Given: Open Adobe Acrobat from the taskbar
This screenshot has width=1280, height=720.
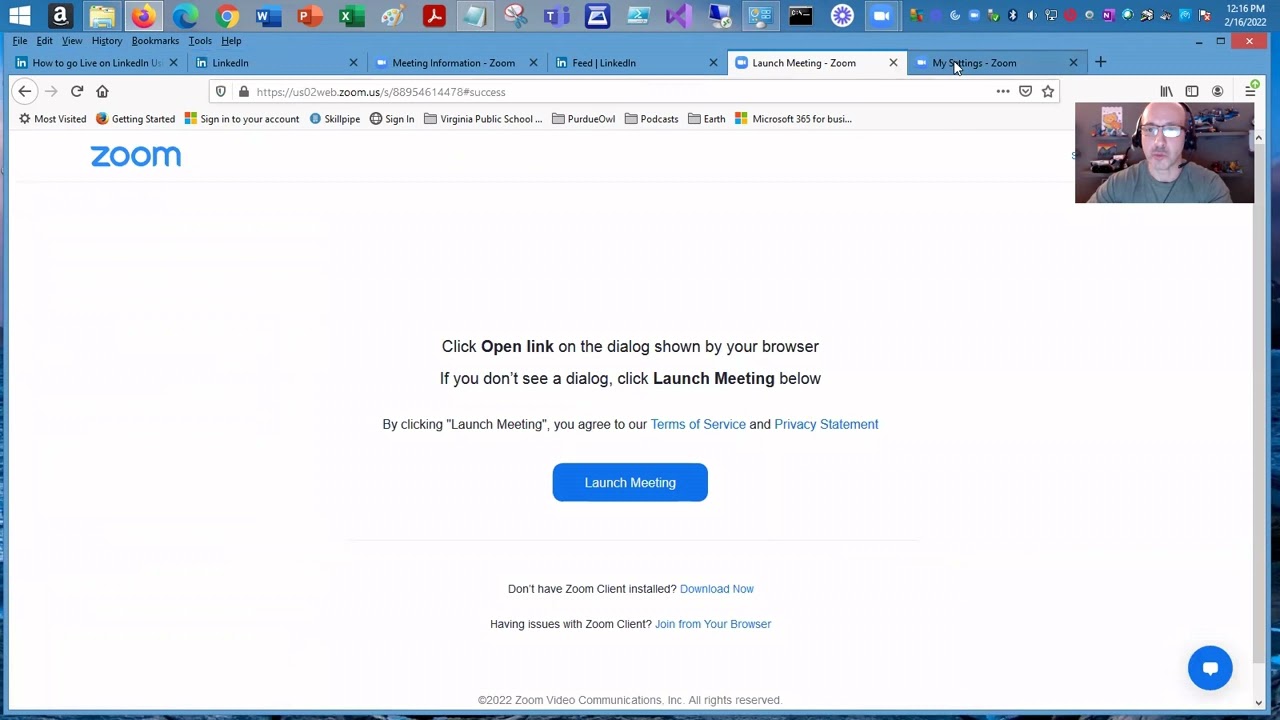Looking at the screenshot, I should coord(433,16).
